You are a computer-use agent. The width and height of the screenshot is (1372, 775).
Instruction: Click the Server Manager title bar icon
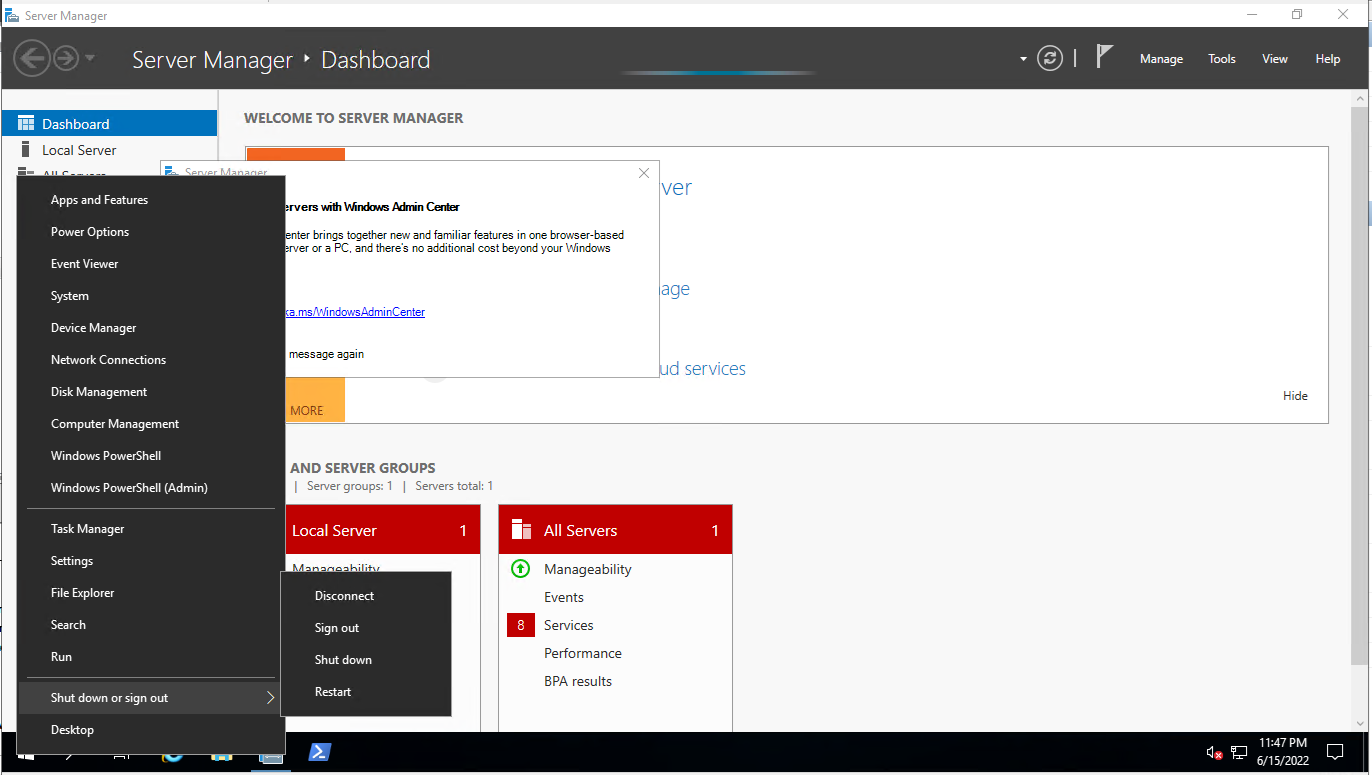click(11, 15)
